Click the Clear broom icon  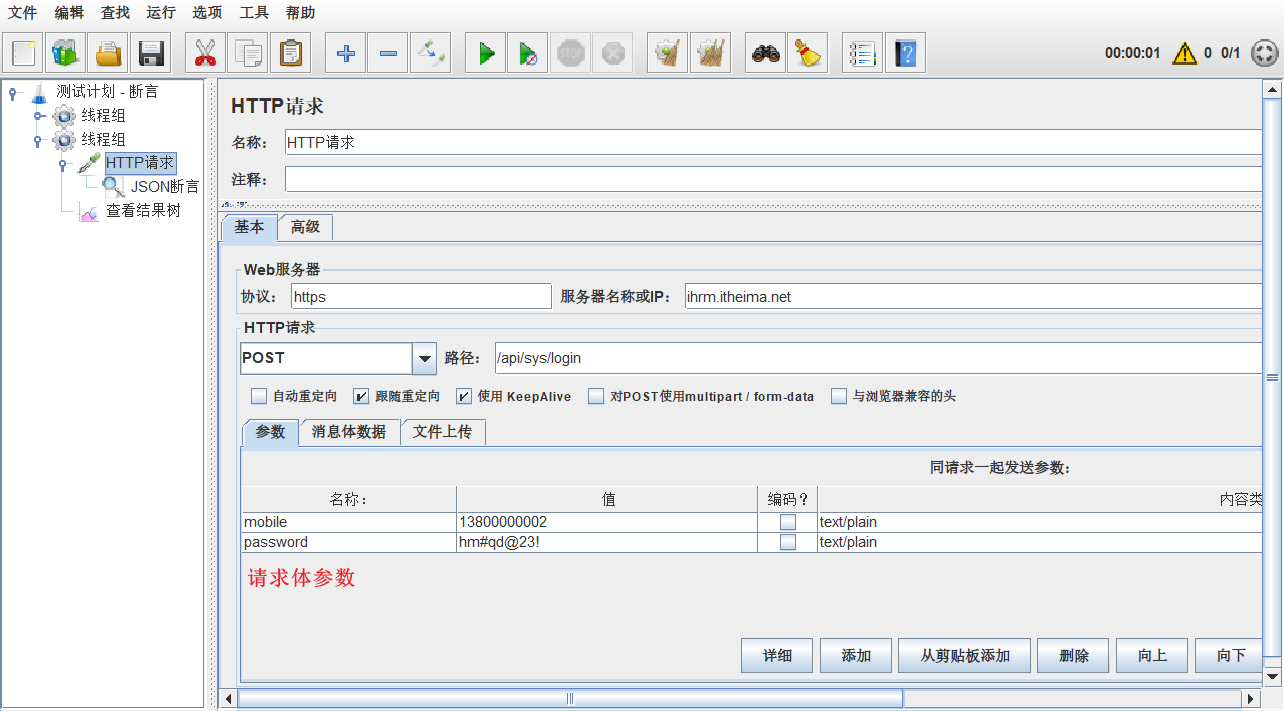click(667, 52)
